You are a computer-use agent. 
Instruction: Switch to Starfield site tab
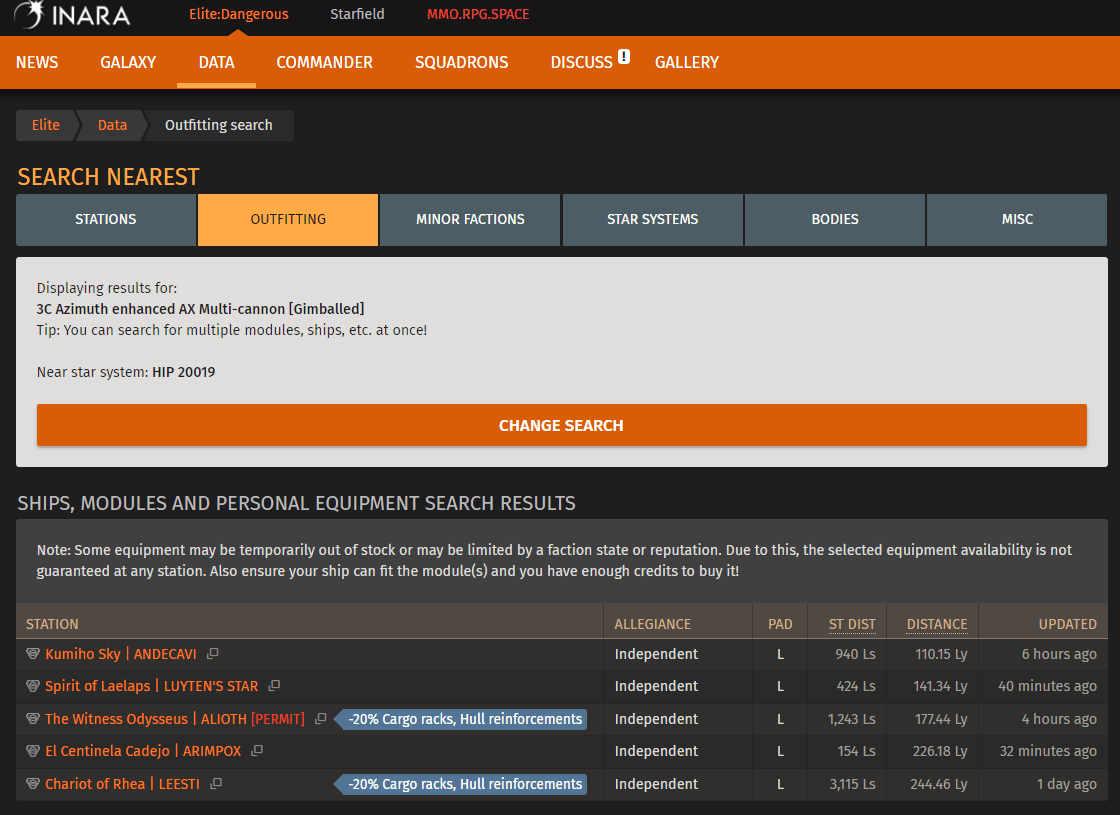click(357, 14)
